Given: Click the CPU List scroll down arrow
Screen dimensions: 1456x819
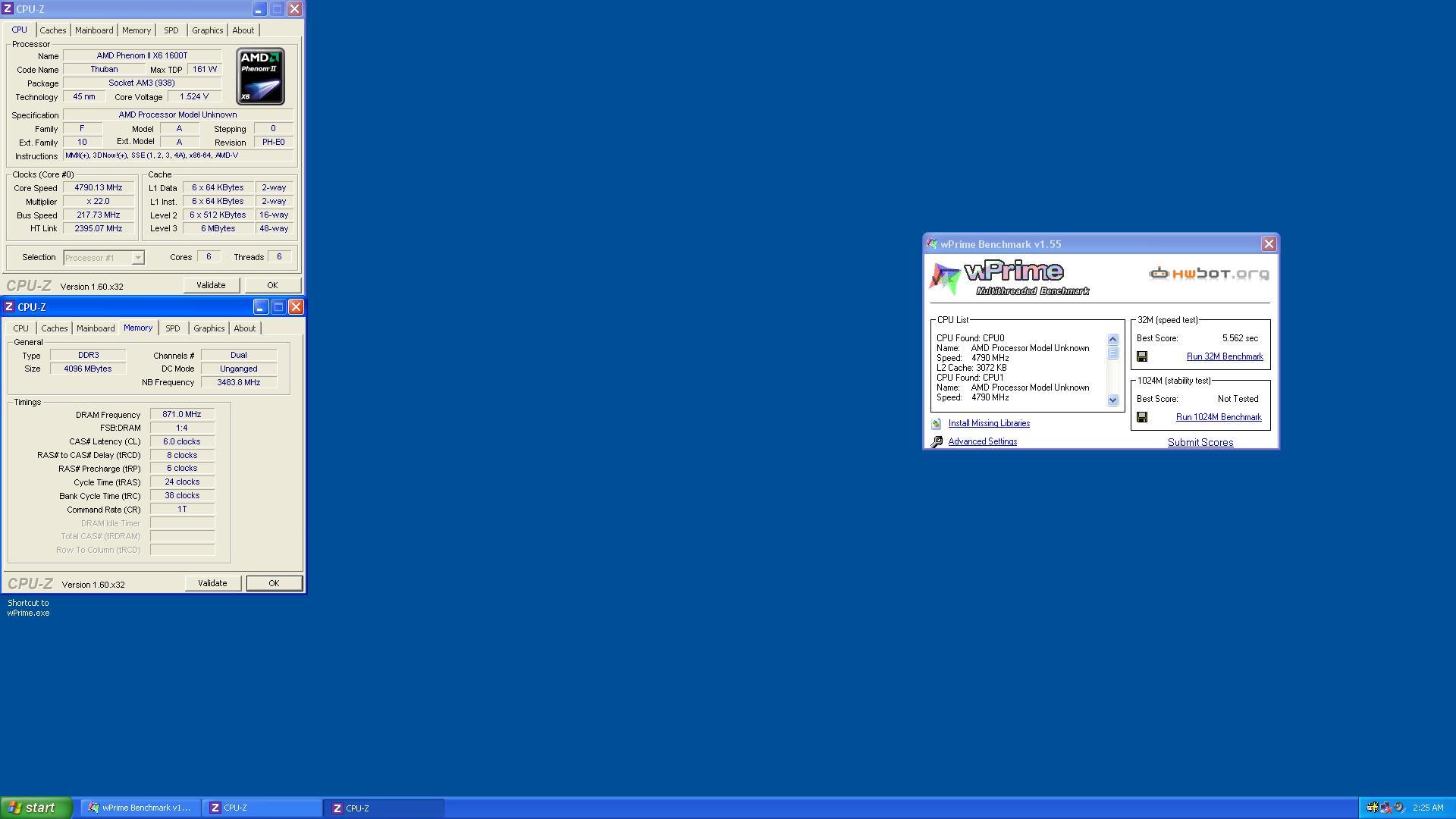Looking at the screenshot, I should (x=1113, y=400).
